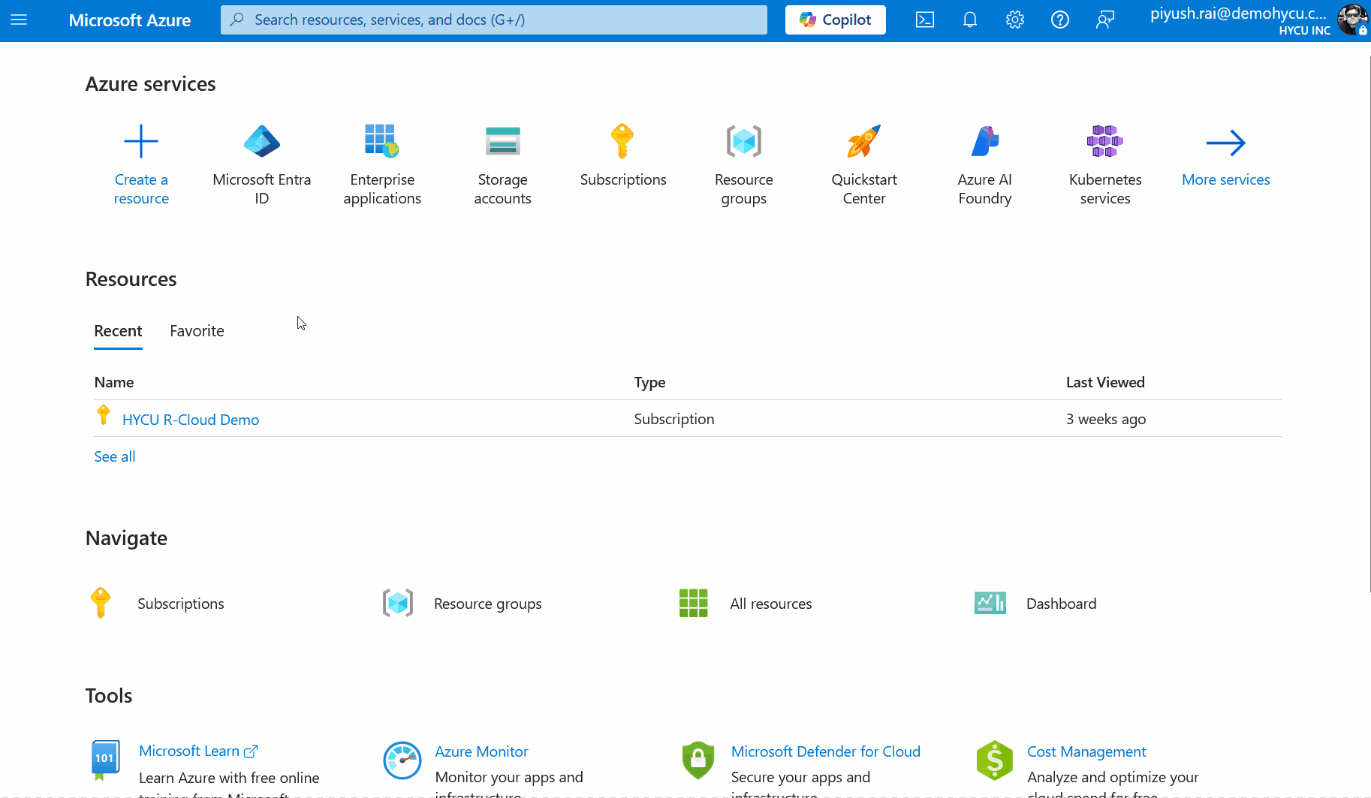1371x798 pixels.
Task: Open the Notifications bell
Action: click(970, 20)
